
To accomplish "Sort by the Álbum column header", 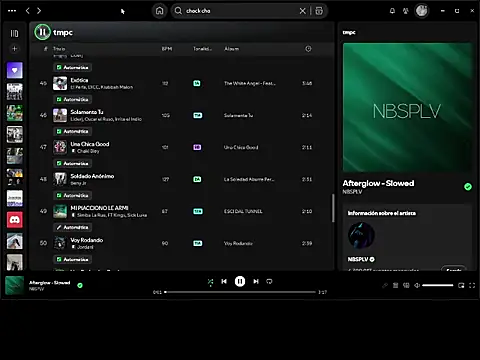I will coord(232,49).
